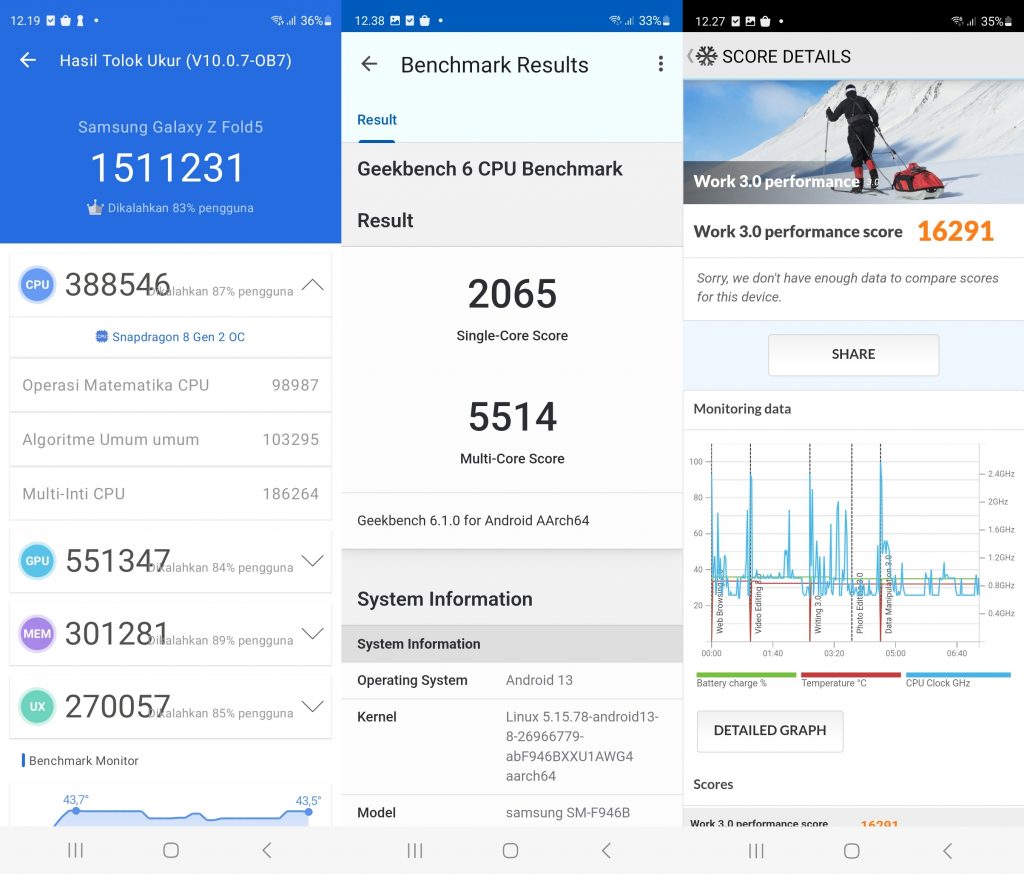Tap the orange 16291 performance score
The width and height of the screenshot is (1024, 874).
955,231
